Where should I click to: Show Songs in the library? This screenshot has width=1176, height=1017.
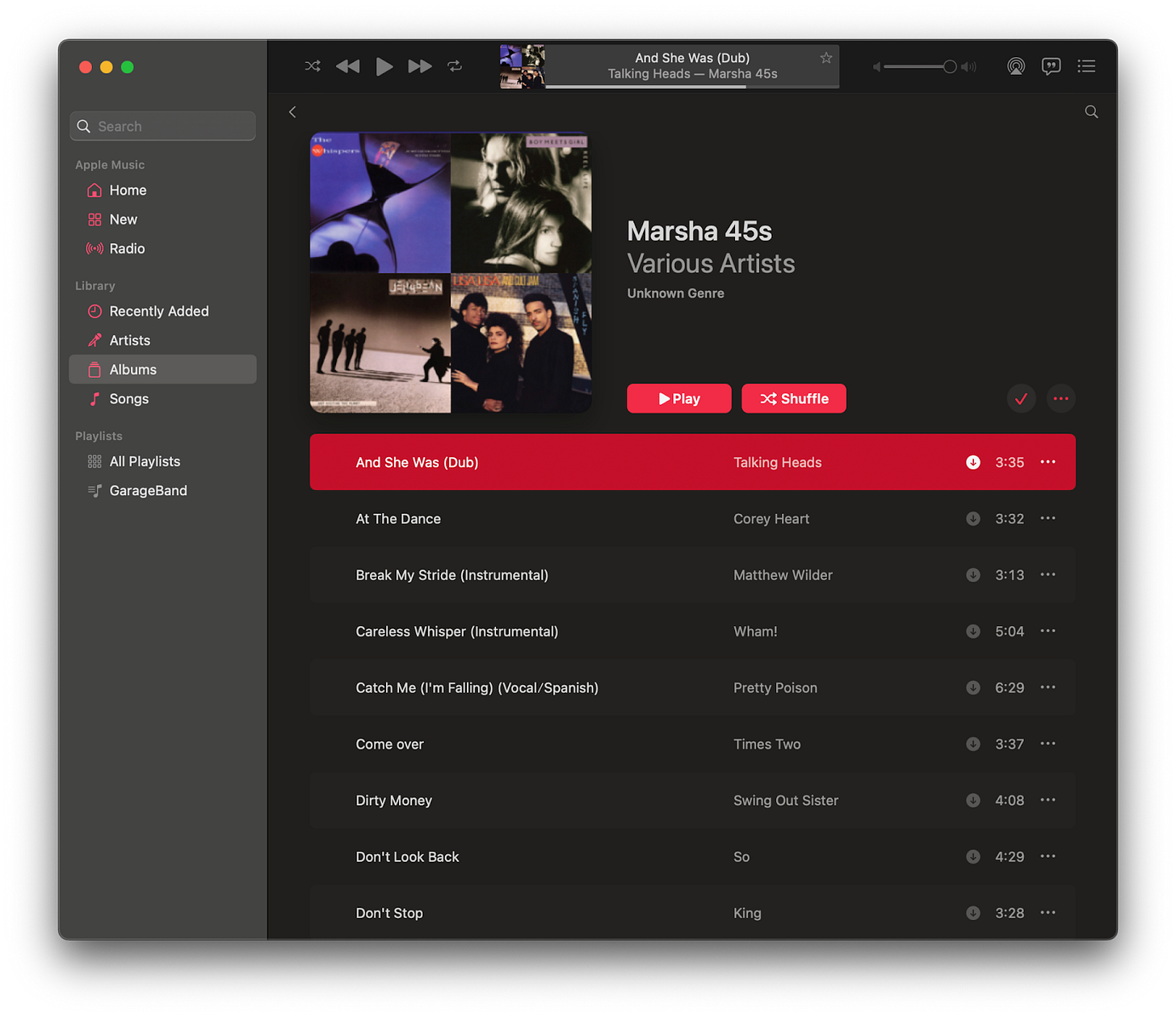(x=162, y=398)
